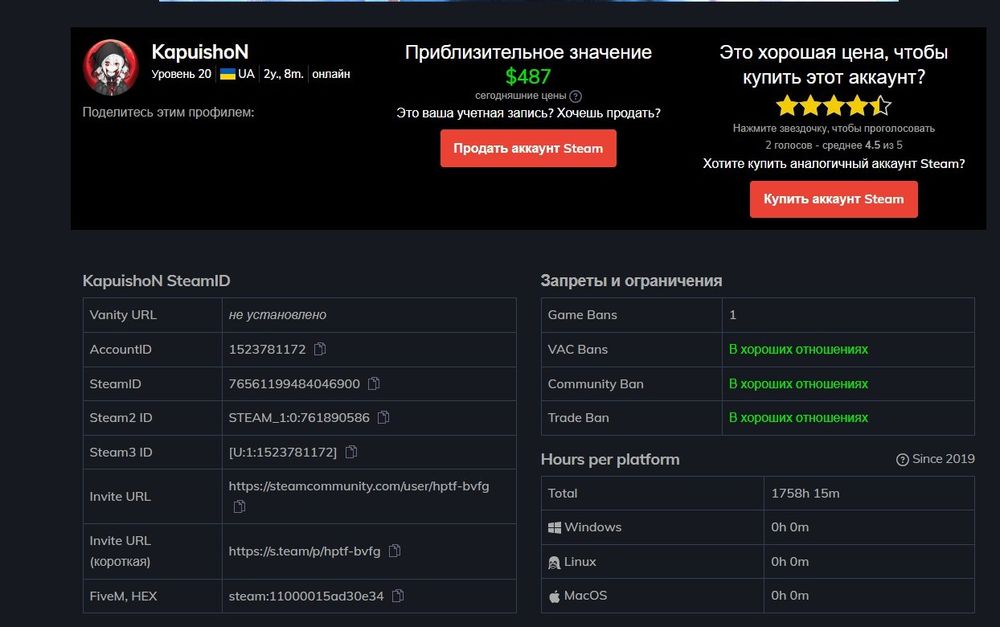Click the Steam3 ID row label
The image size is (1000, 627).
click(x=121, y=452)
